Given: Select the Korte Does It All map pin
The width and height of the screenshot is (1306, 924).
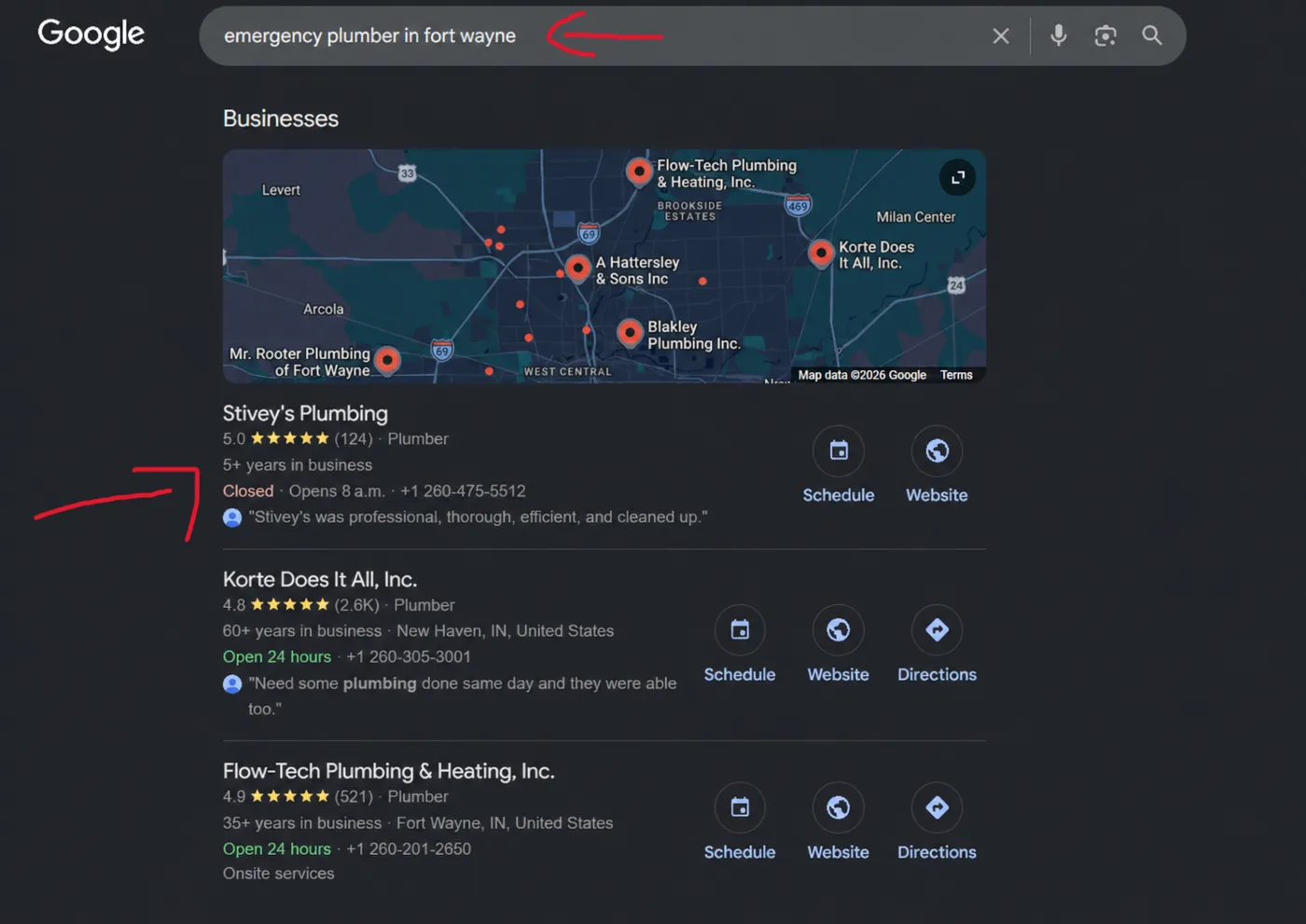Looking at the screenshot, I should 821,254.
